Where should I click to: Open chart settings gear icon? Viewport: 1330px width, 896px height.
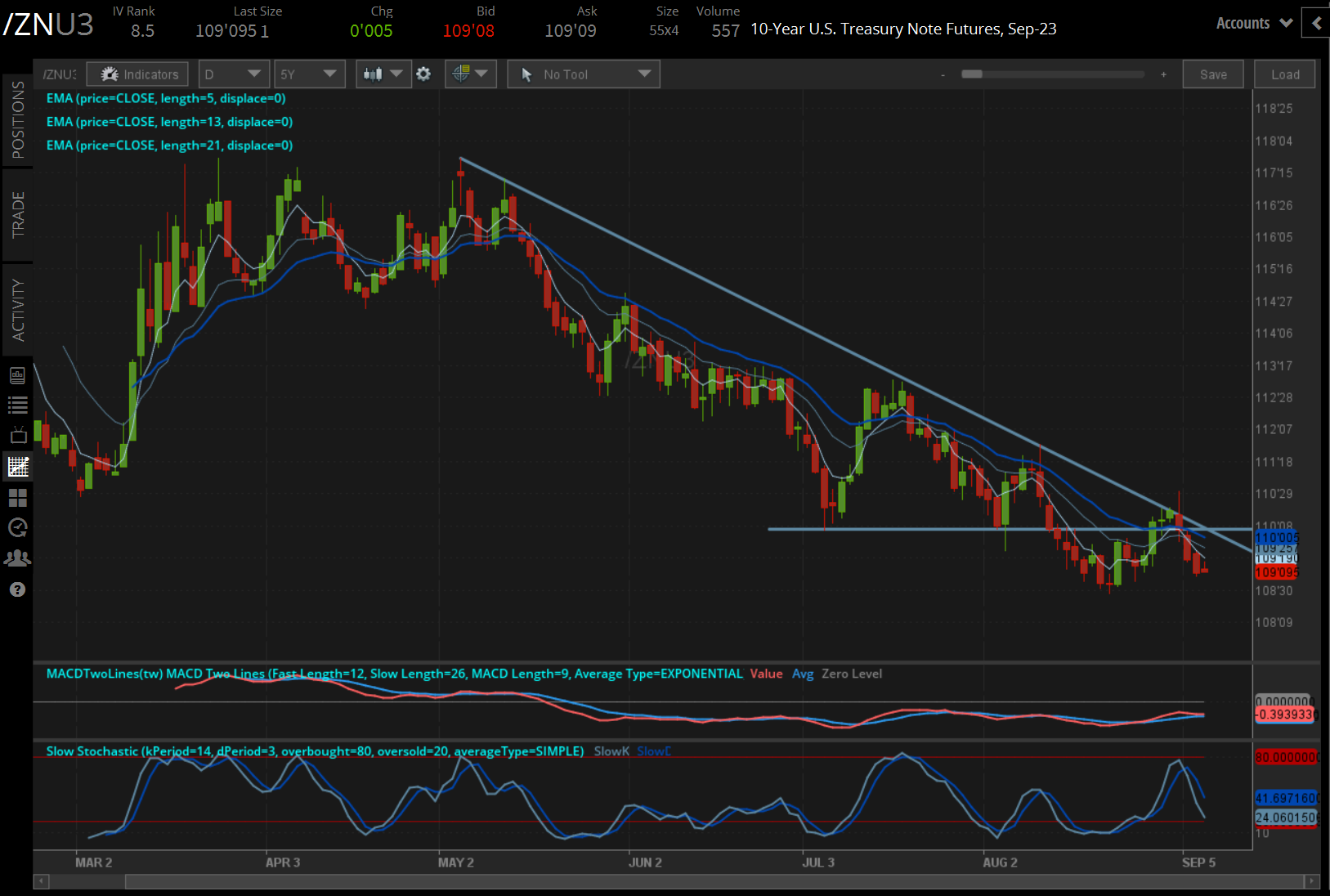tap(423, 74)
